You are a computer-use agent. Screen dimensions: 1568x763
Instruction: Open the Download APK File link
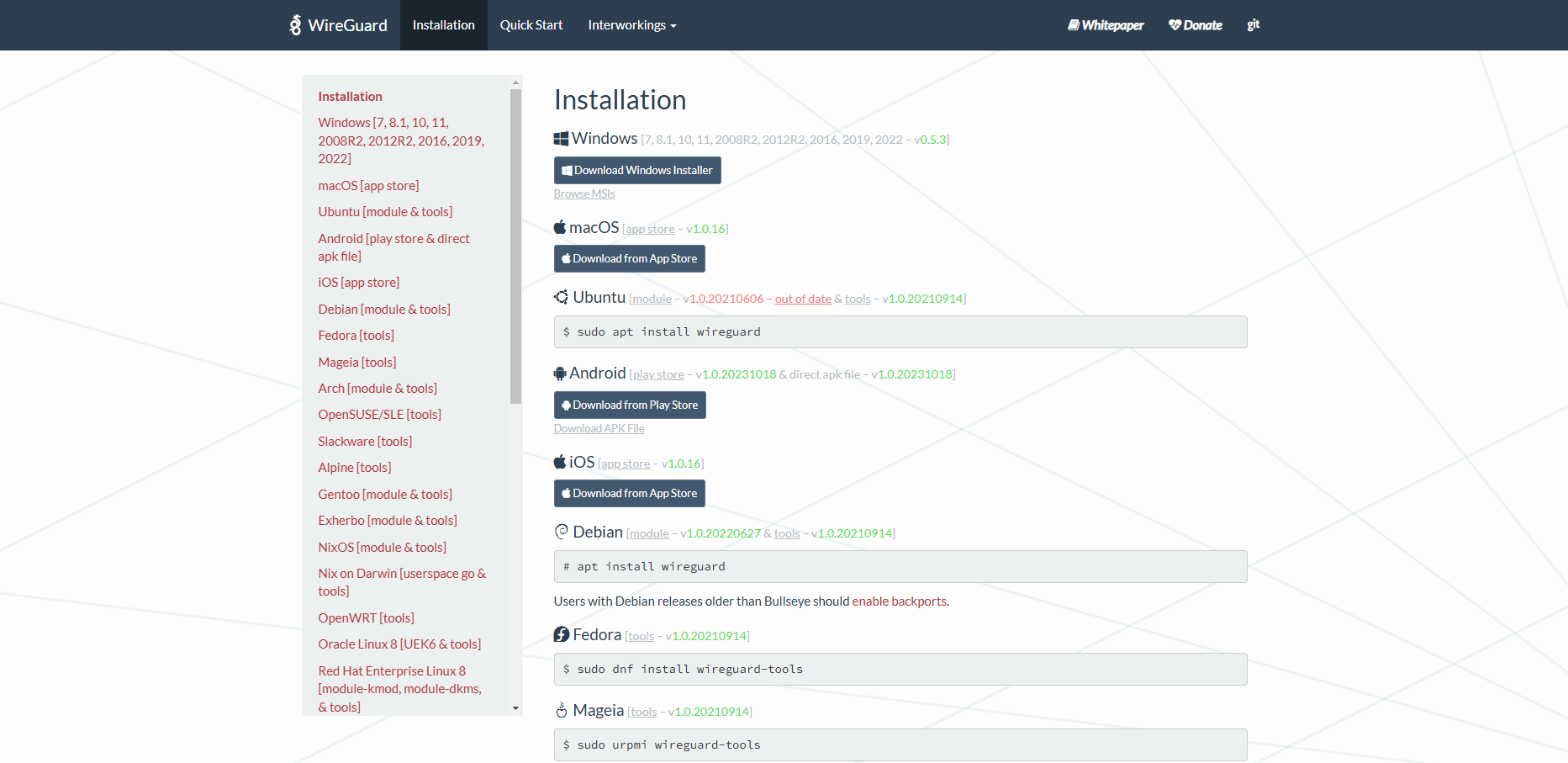tap(599, 428)
